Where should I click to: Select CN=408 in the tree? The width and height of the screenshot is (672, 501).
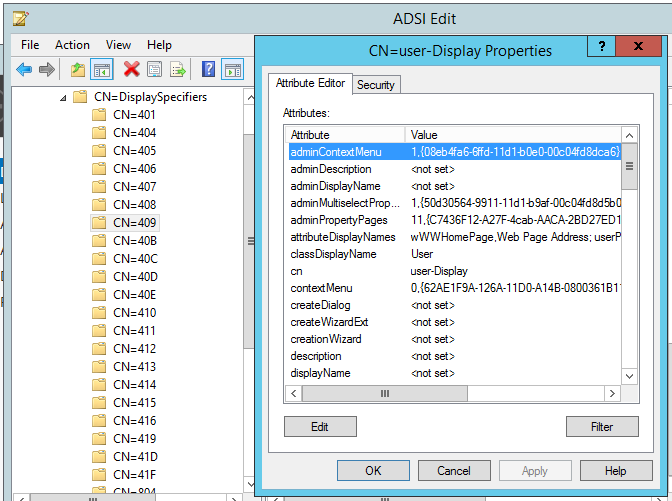click(135, 205)
